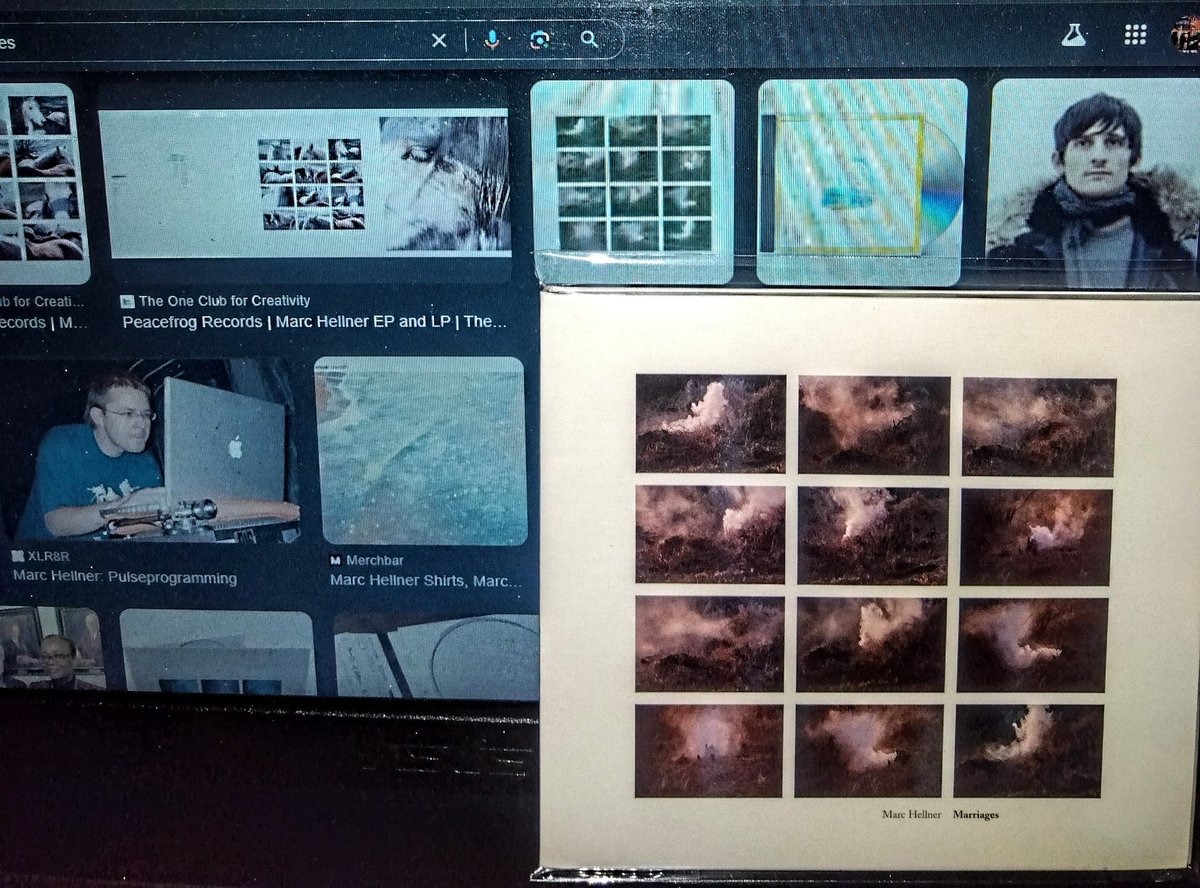Clear the search box with the X icon
Viewport: 1200px width, 888px height.
point(439,40)
